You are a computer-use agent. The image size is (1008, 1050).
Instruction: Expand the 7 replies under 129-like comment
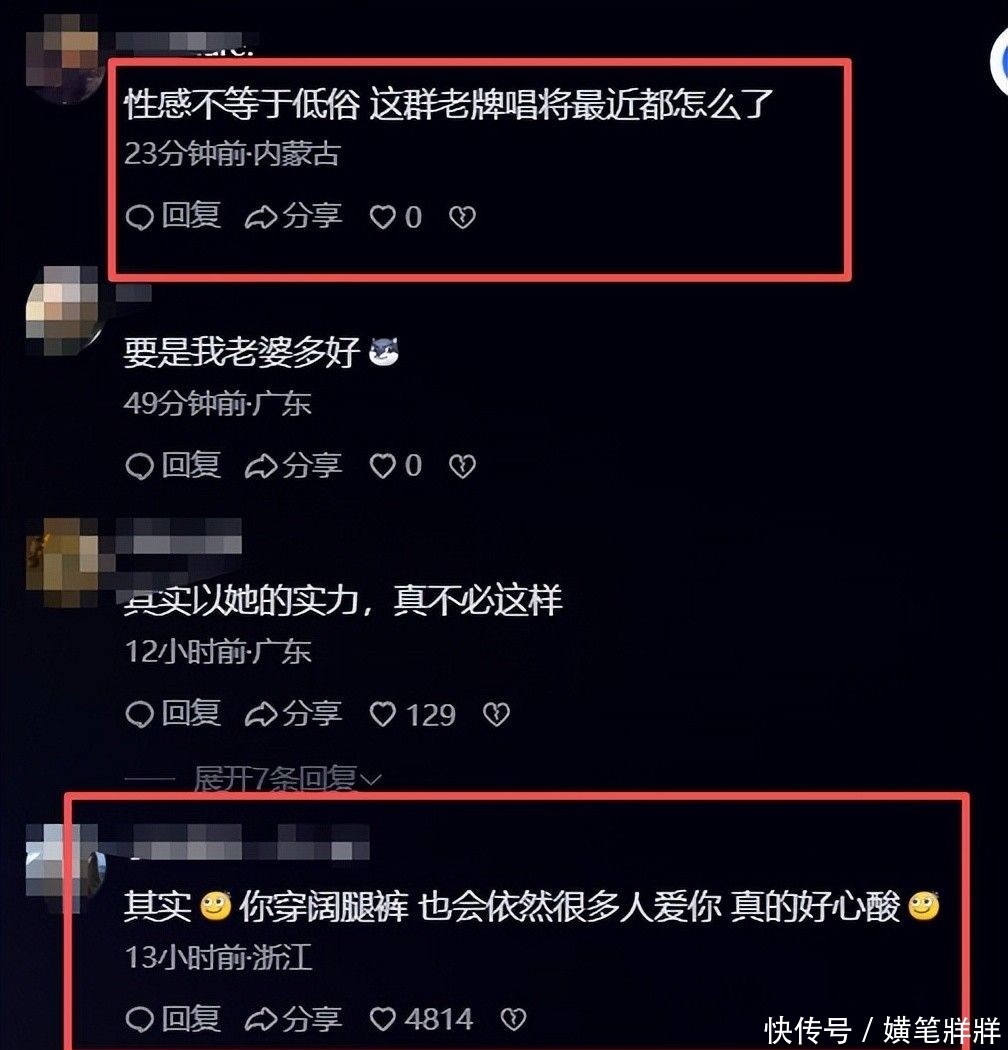click(x=287, y=779)
